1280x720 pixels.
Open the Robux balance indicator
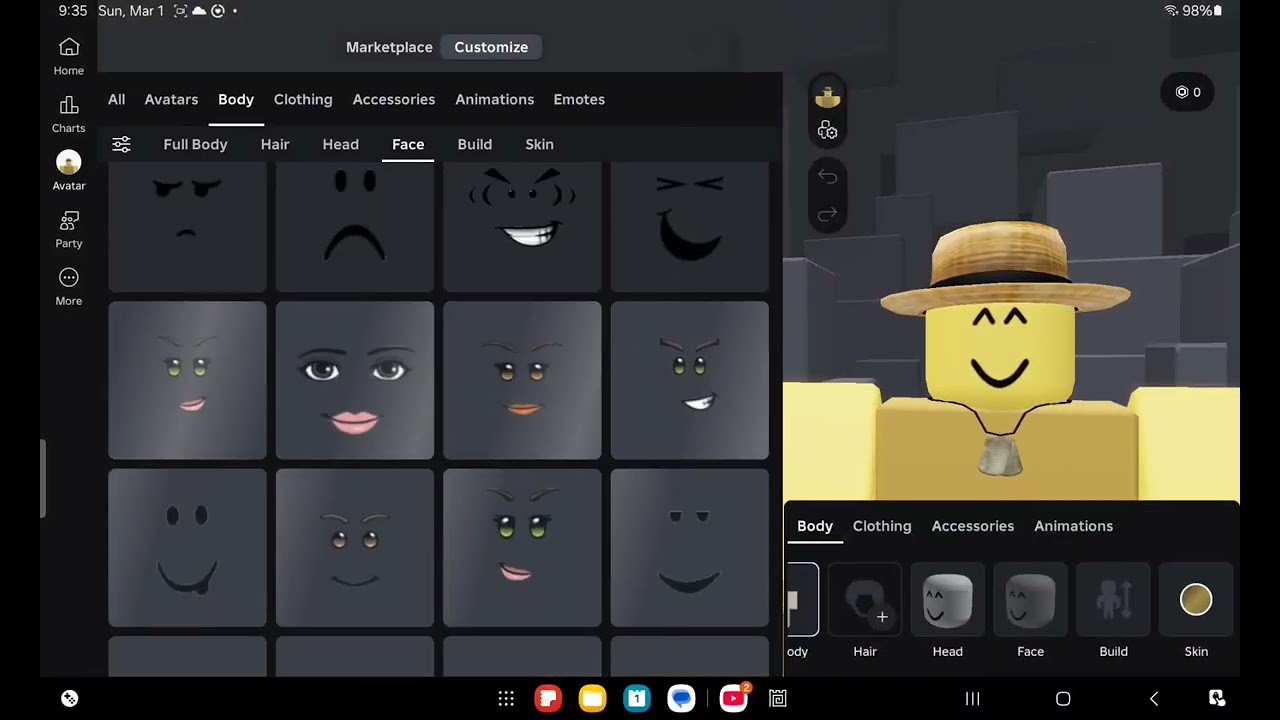coord(1188,92)
